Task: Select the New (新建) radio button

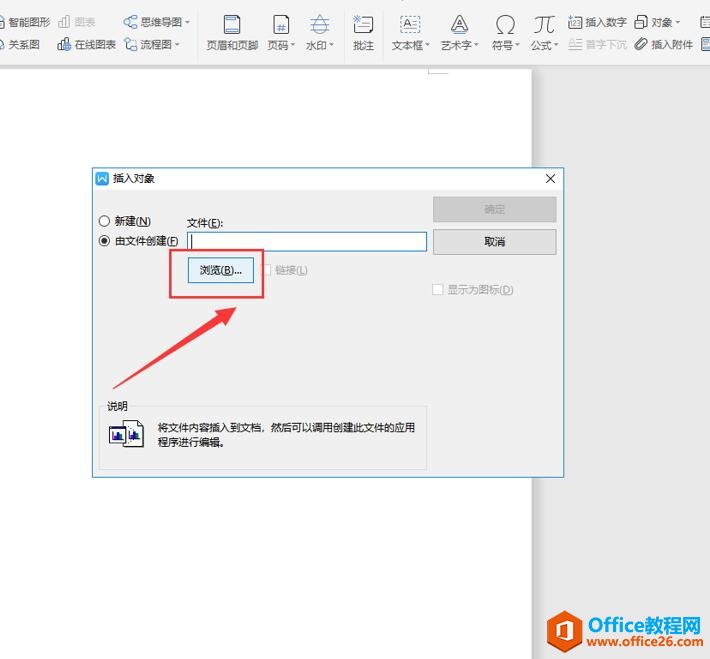Action: 104,221
